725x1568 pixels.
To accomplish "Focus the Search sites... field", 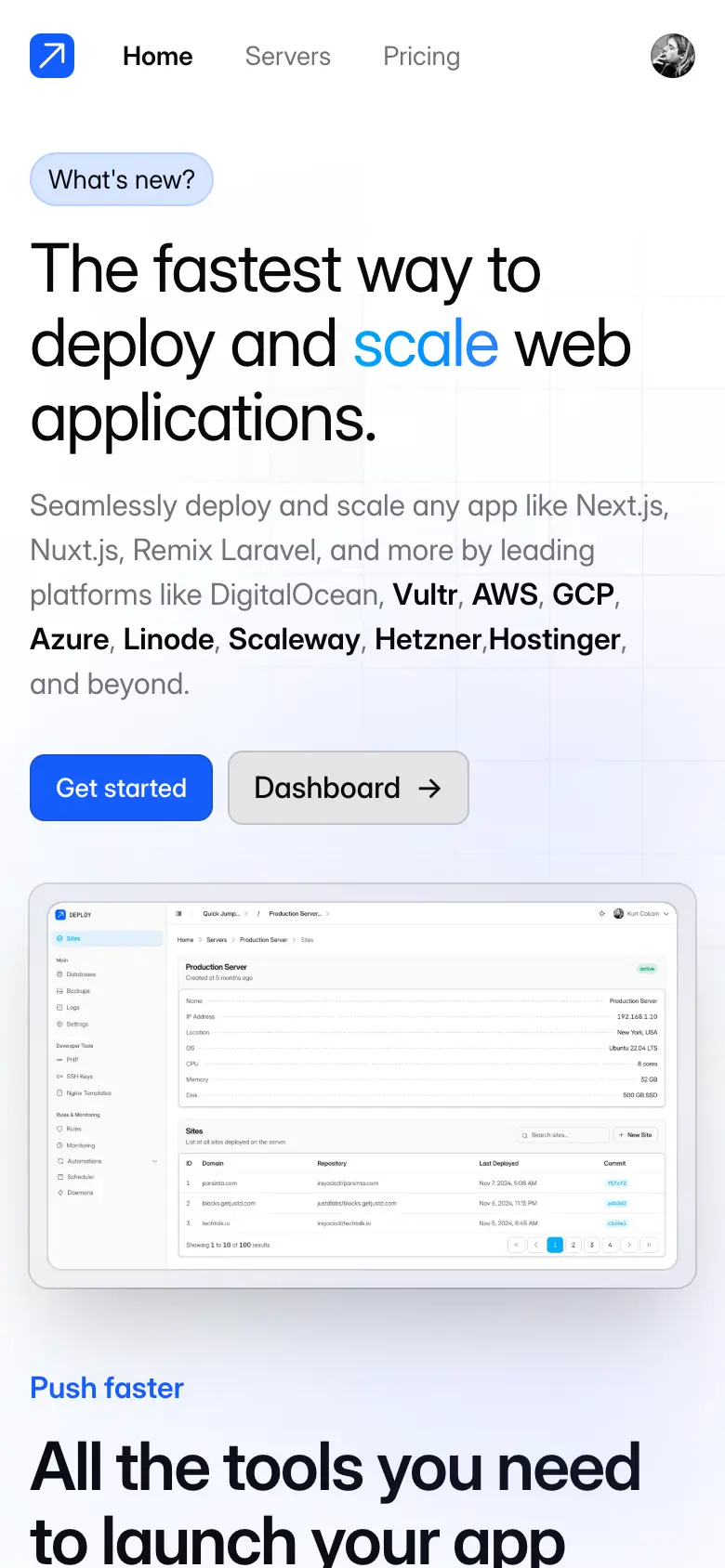I will point(563,1135).
